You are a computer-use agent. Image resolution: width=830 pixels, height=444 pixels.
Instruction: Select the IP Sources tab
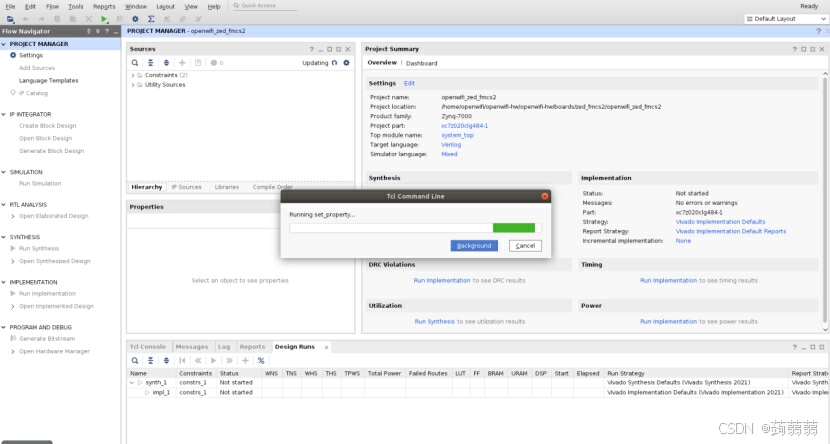click(x=186, y=187)
